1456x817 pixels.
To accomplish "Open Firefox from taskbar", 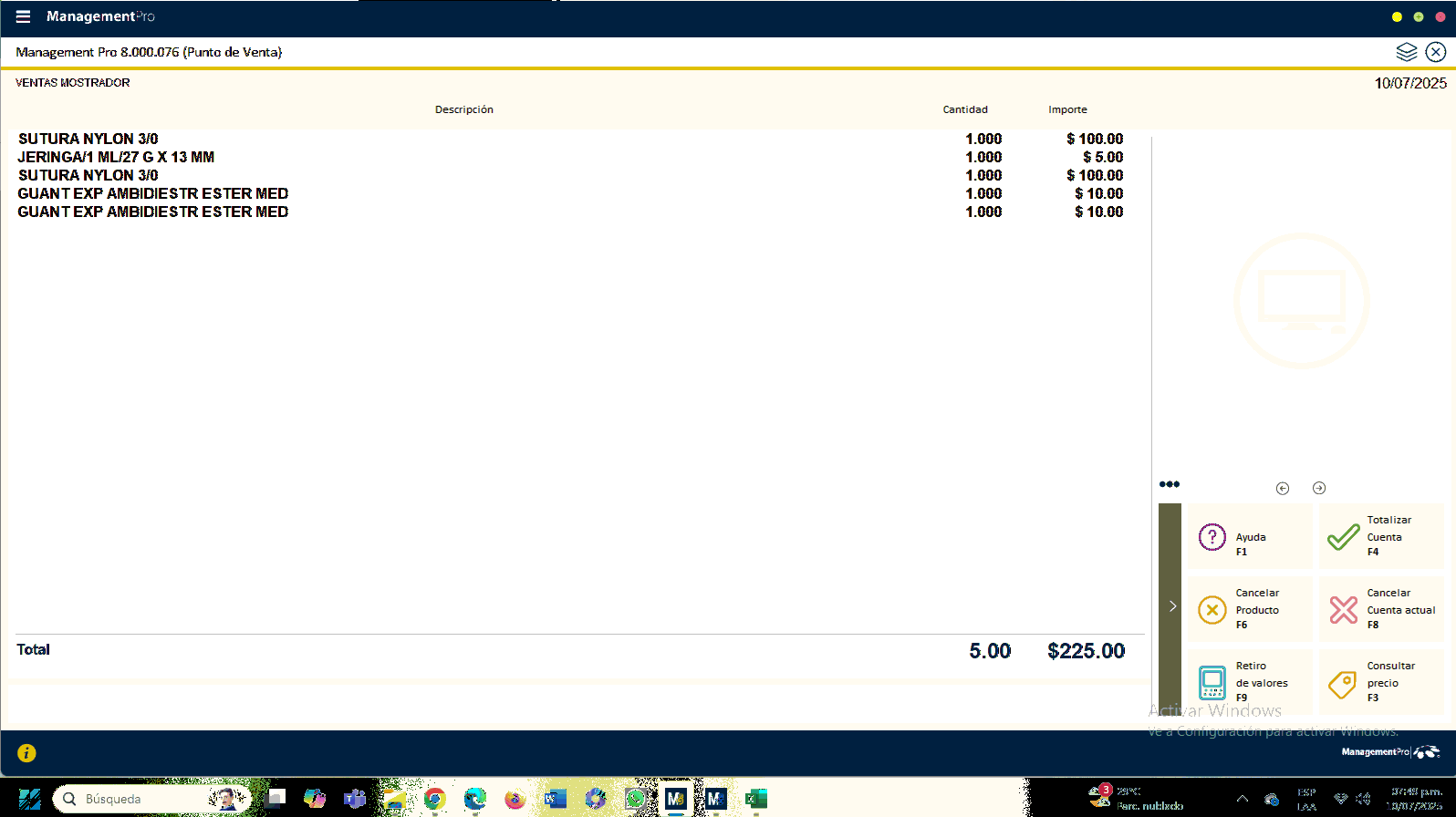I will (x=515, y=800).
